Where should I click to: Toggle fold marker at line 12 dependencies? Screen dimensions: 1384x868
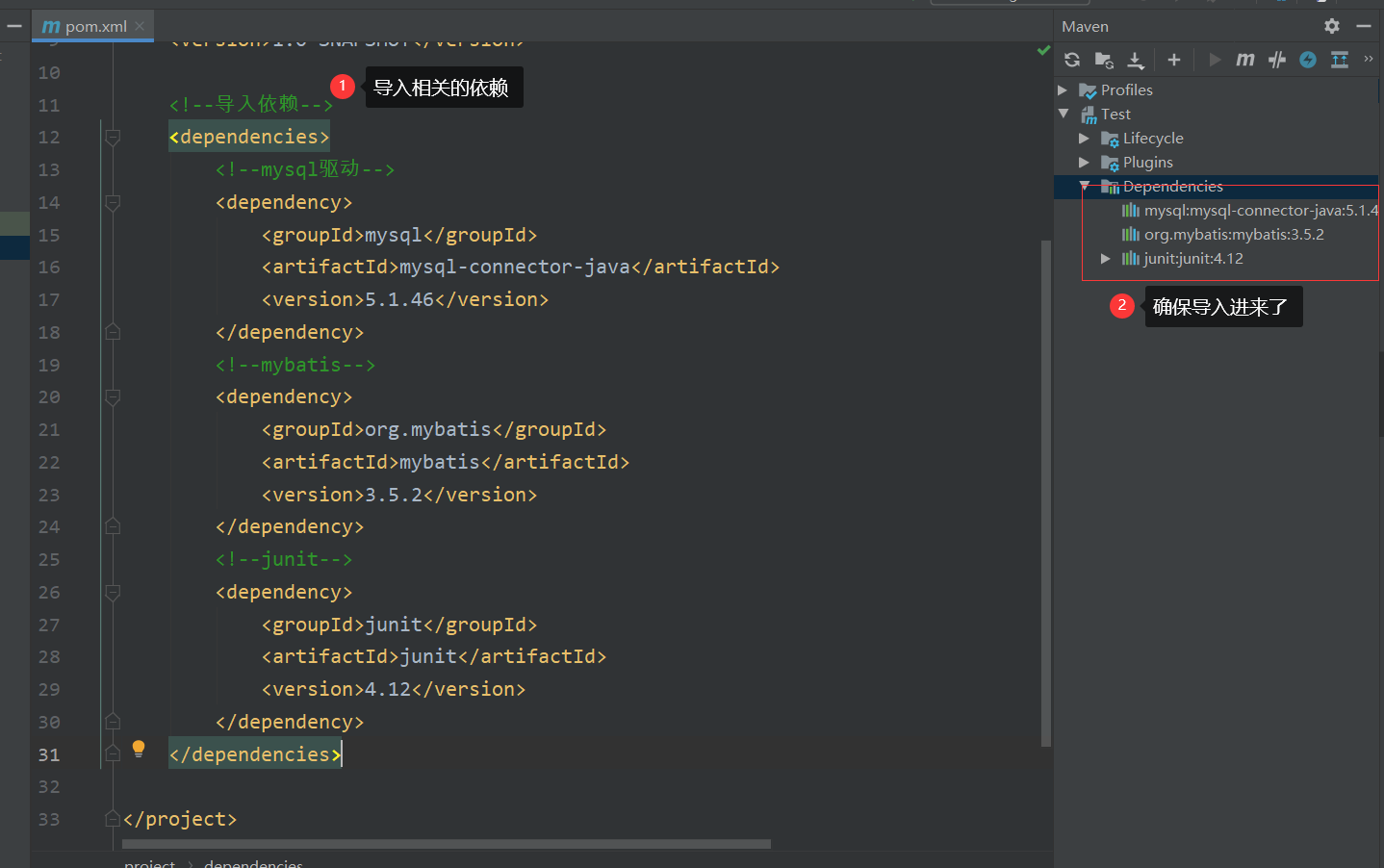point(113,138)
